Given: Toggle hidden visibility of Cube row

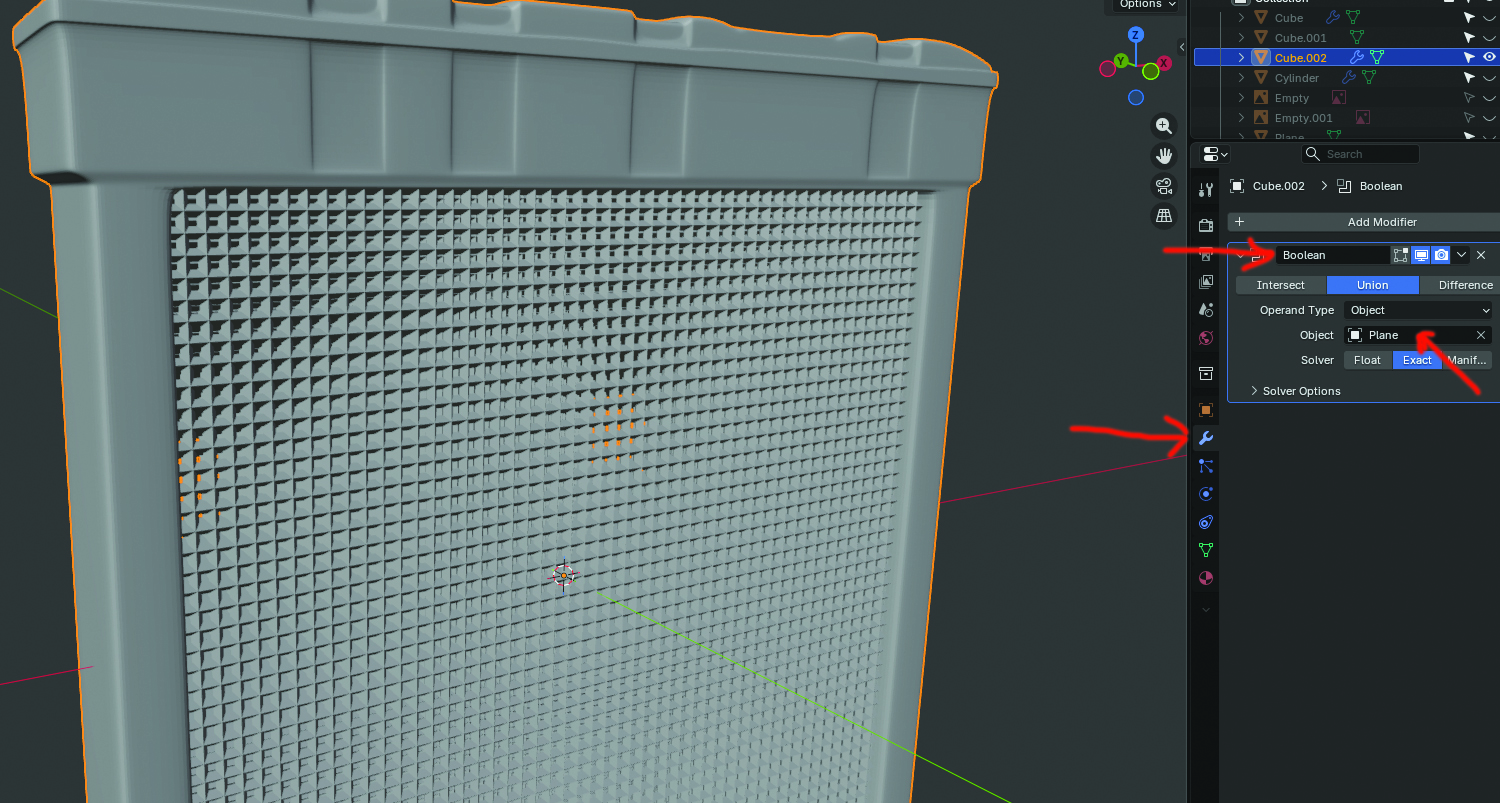Looking at the screenshot, I should pos(1489,18).
